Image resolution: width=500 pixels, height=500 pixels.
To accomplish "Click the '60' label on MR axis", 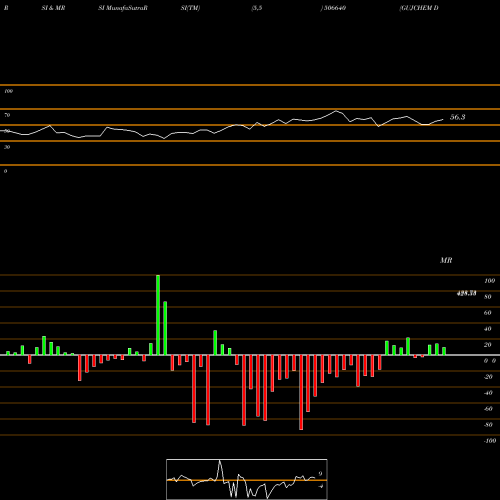I will [x=488, y=313].
